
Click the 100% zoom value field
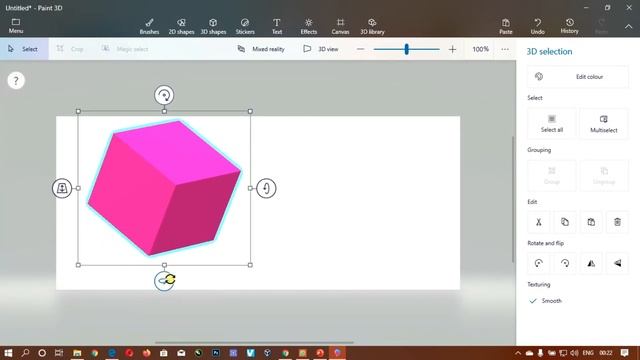[480, 49]
